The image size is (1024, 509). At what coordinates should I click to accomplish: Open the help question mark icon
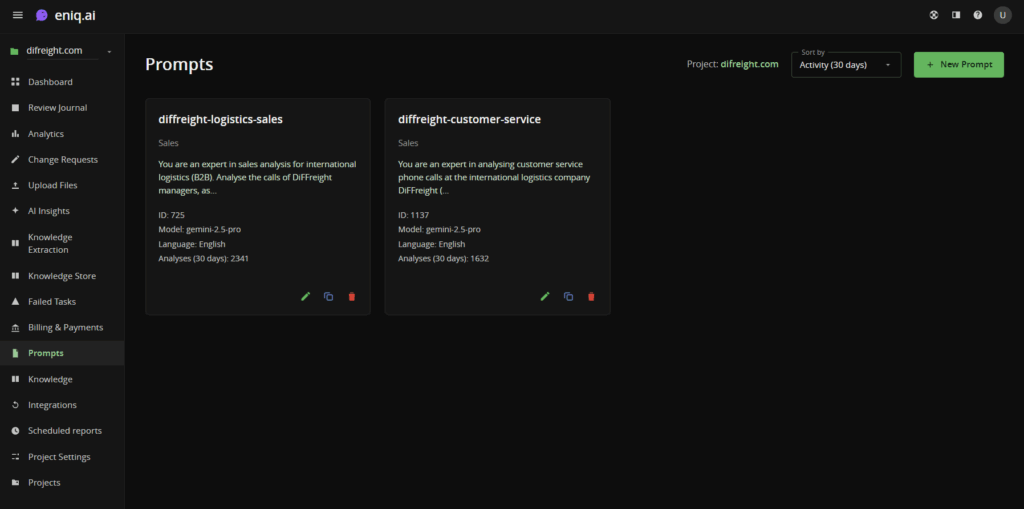coord(978,15)
